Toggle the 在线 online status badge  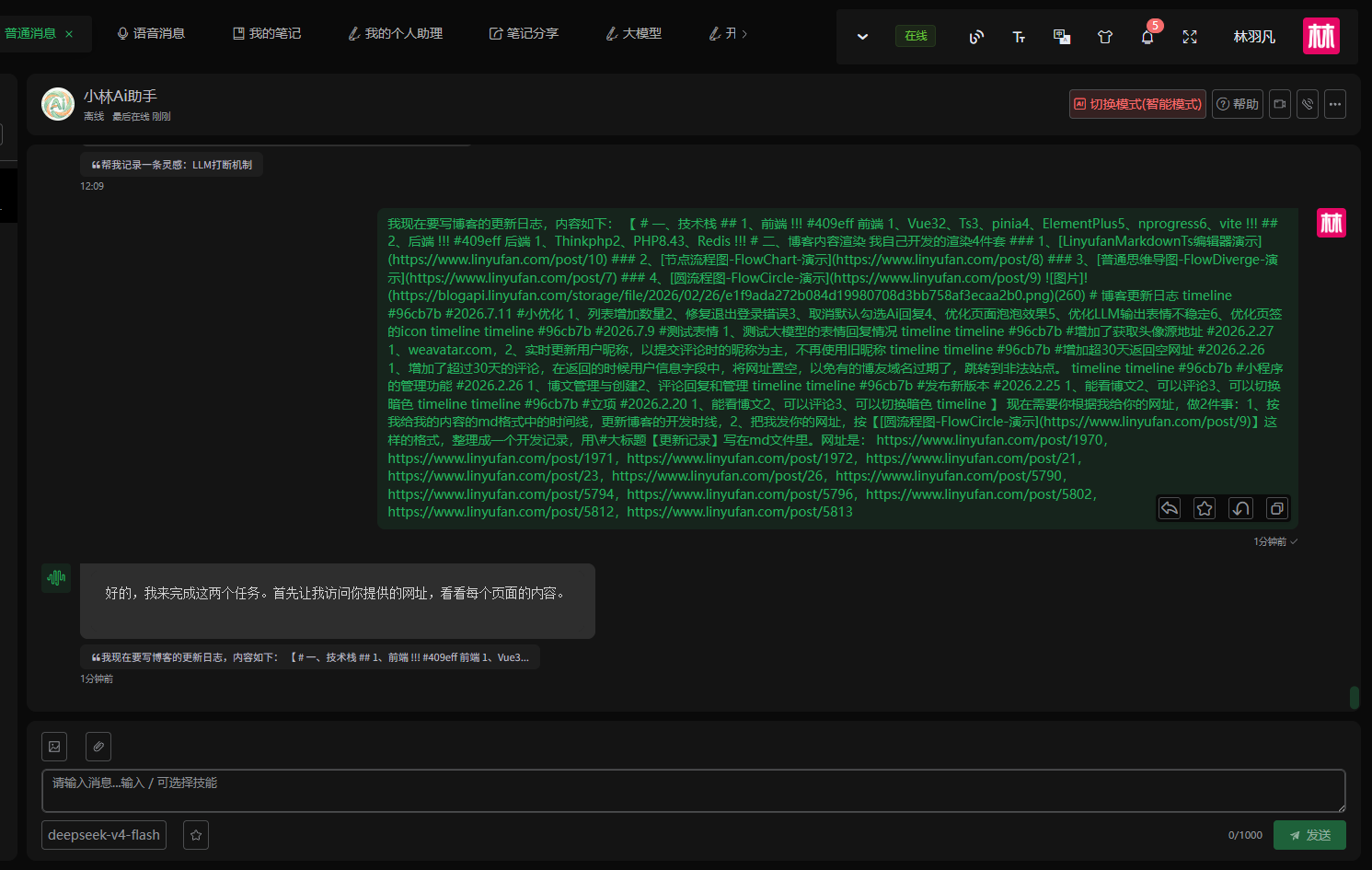(916, 36)
